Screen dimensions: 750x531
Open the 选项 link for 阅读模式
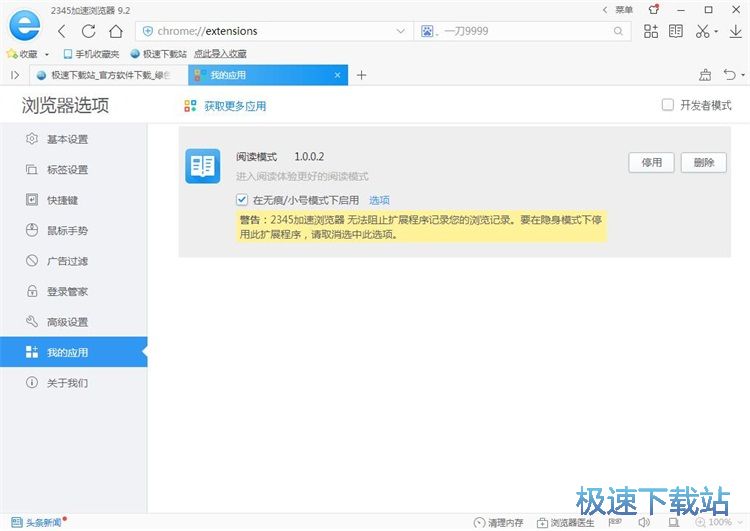click(x=379, y=200)
